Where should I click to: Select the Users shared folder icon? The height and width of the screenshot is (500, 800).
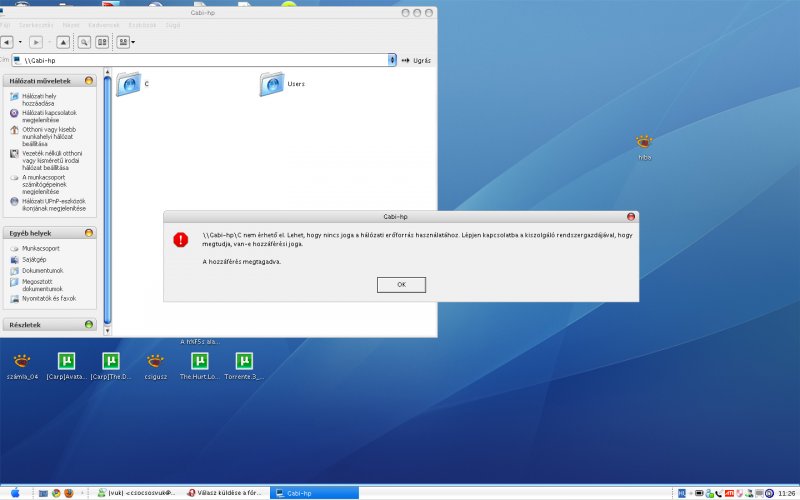(x=271, y=84)
